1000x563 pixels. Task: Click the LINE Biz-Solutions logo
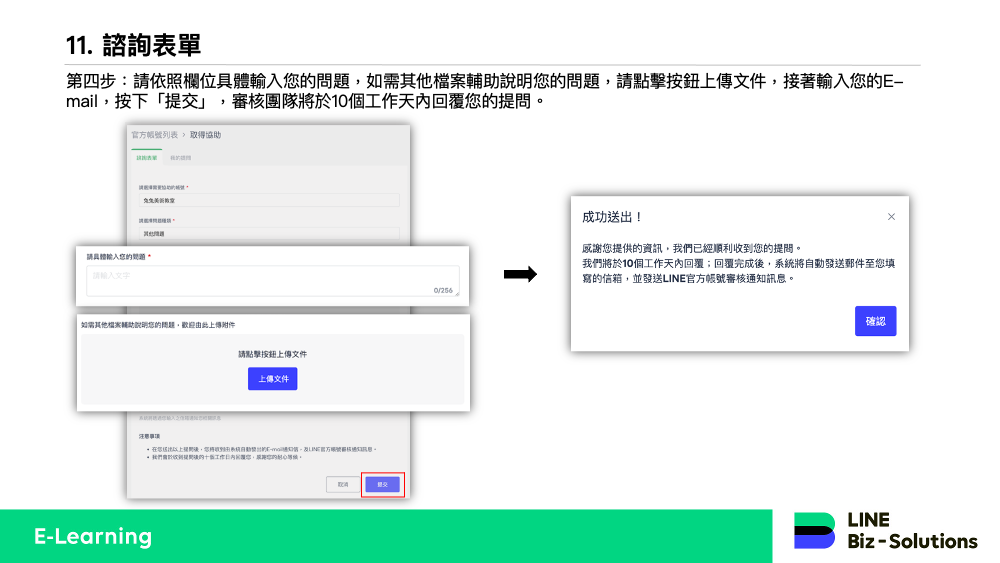[x=885, y=531]
